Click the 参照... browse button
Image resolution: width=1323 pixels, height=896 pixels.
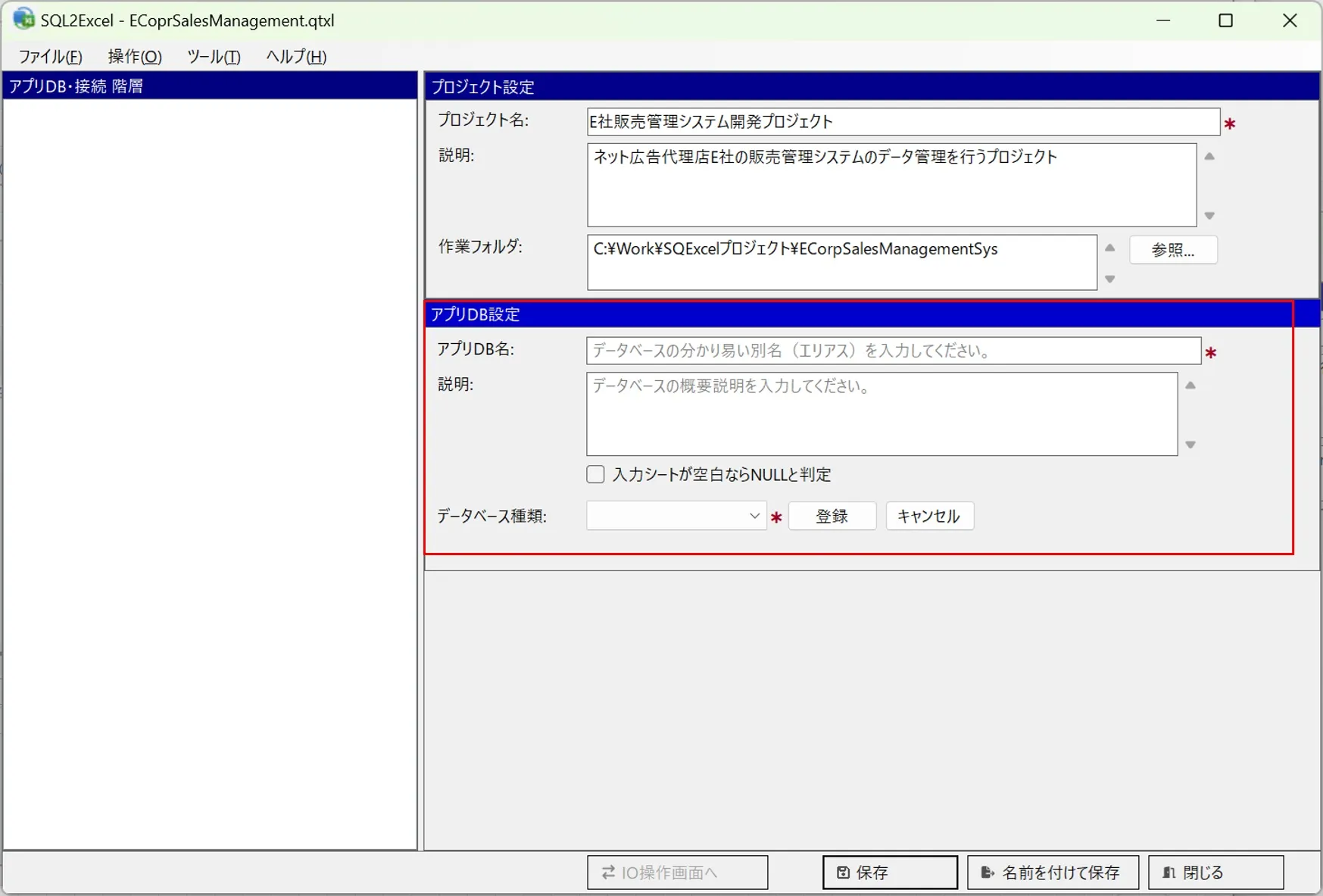click(x=1173, y=250)
